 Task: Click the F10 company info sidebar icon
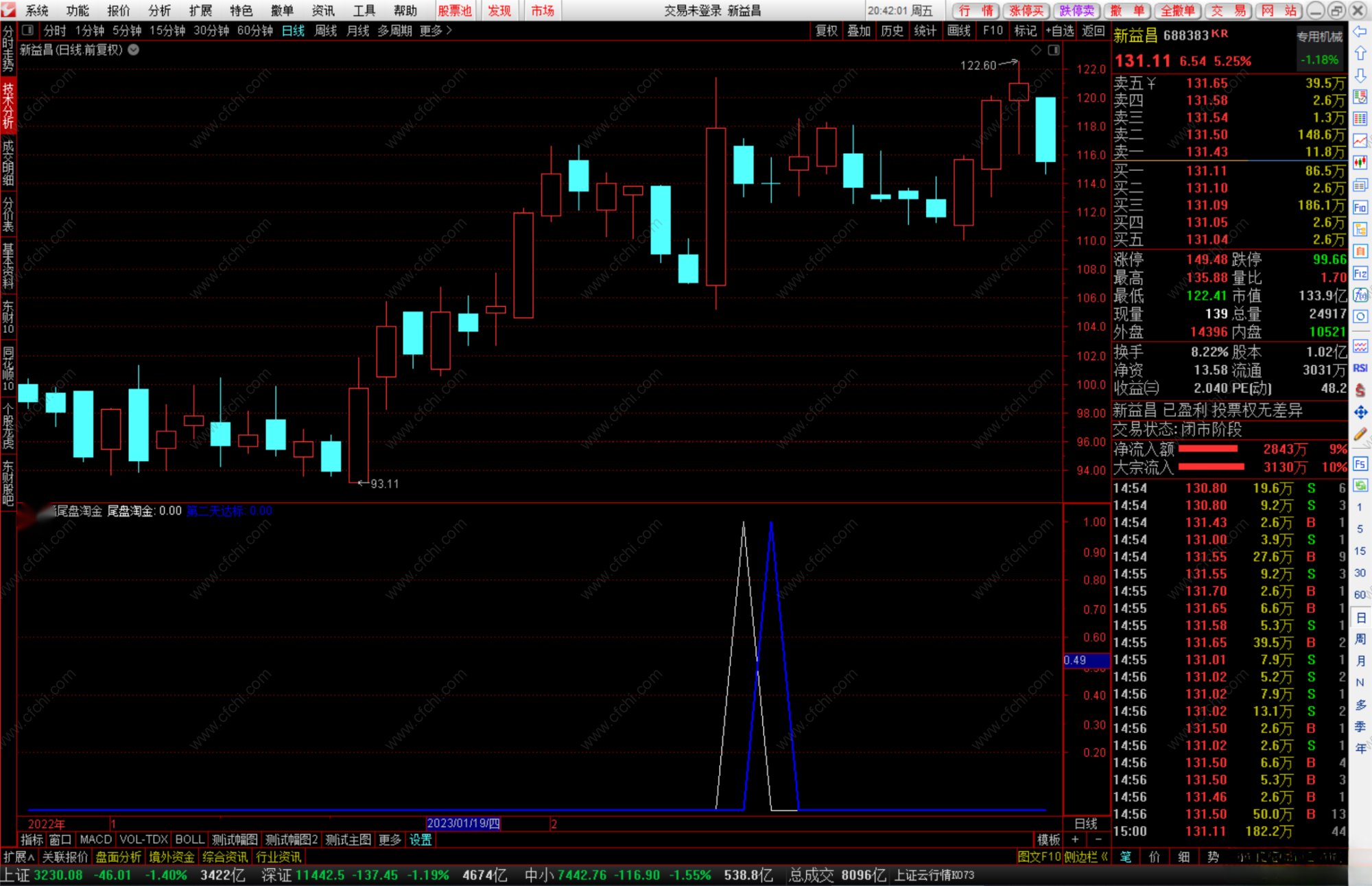click(x=1360, y=207)
